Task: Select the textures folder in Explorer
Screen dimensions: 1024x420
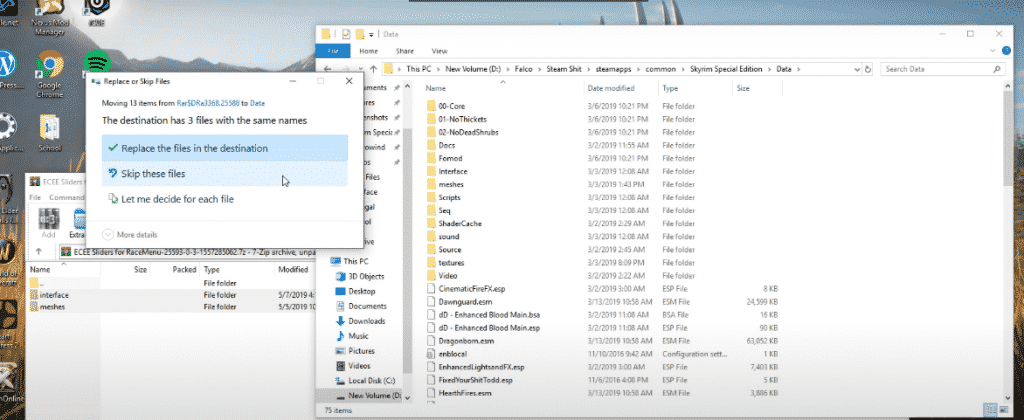Action: pos(451,263)
